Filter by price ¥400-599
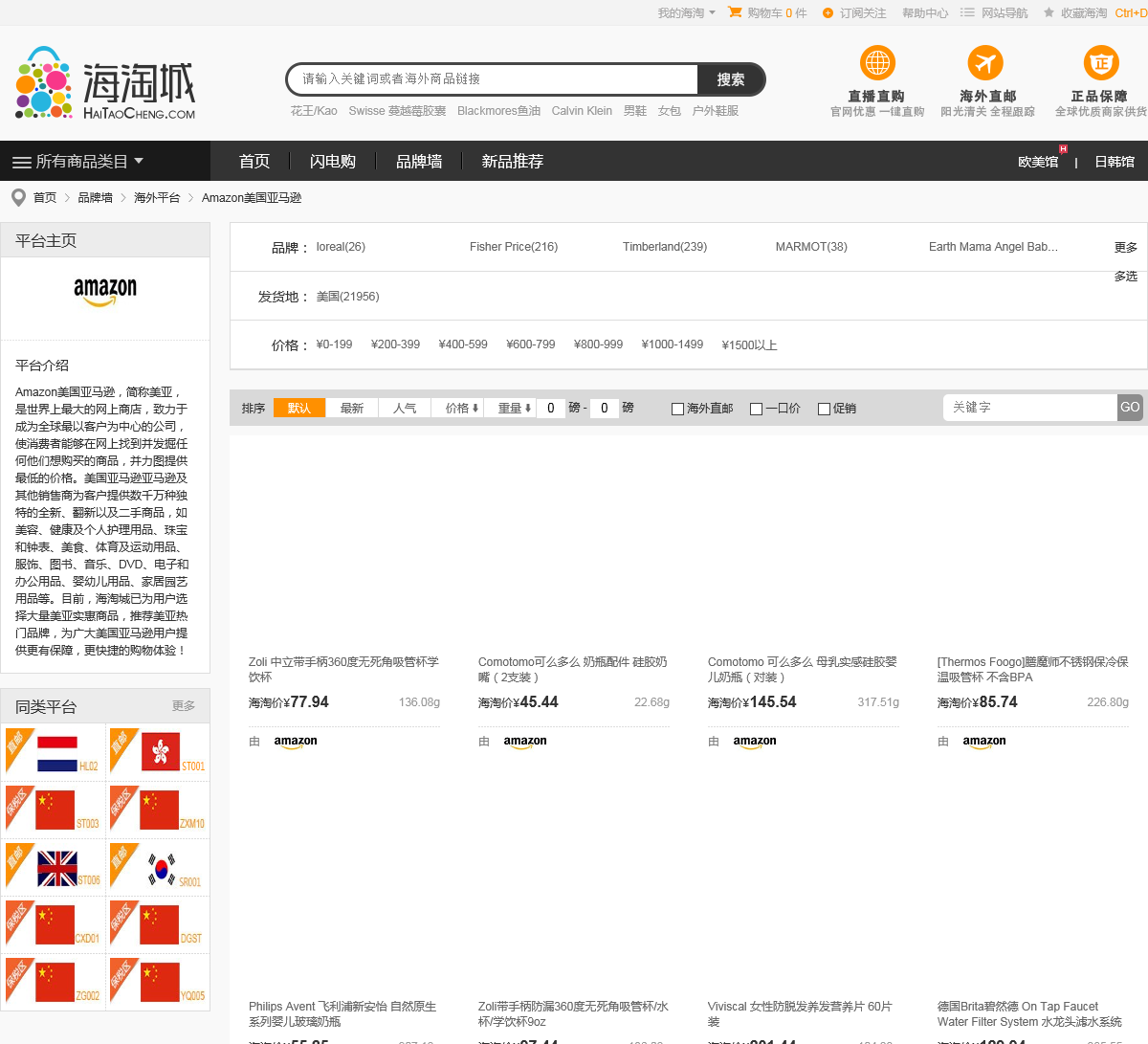Viewport: 1148px width, 1044px height. 463,344
